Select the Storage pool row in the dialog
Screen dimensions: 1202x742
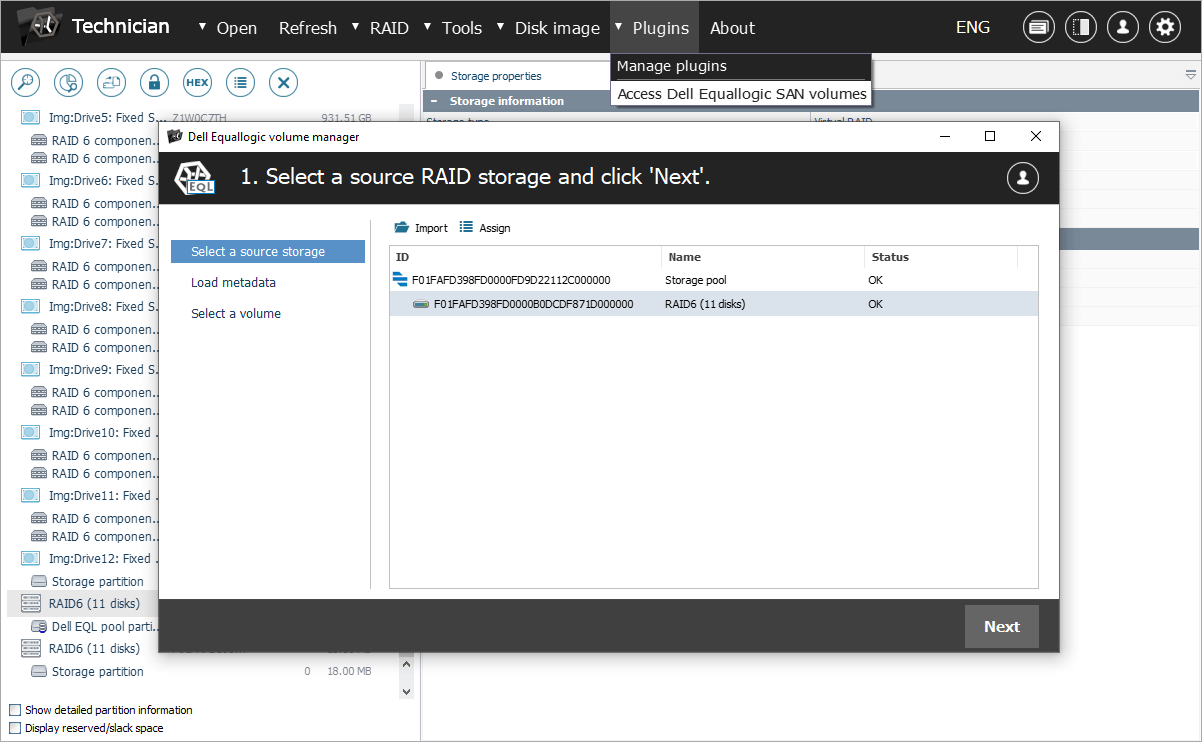714,280
